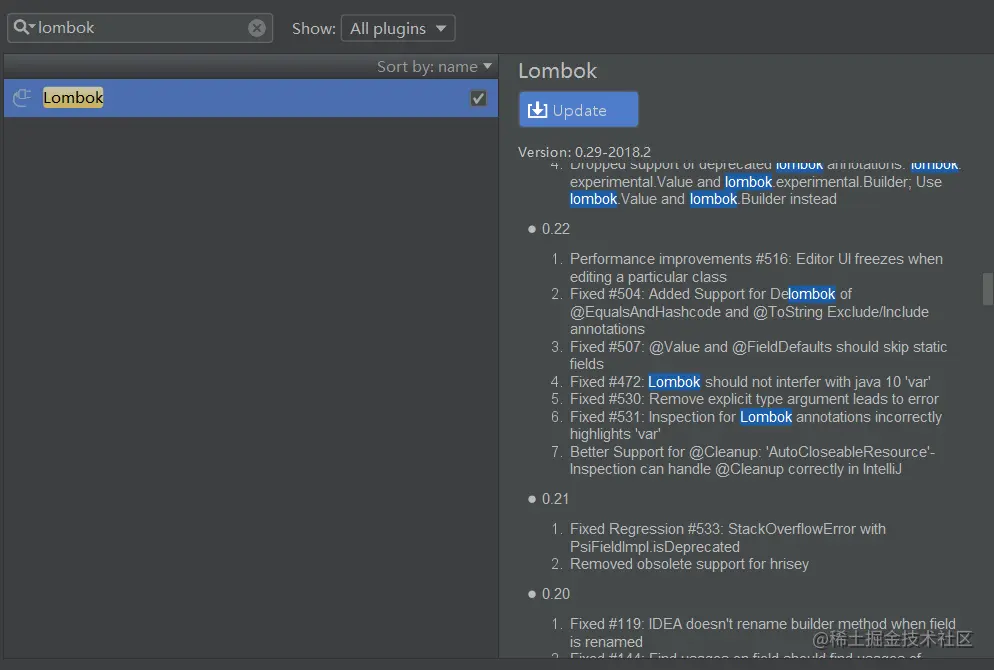Click 'Performance improvements #516' entry
The width and height of the screenshot is (994, 670).
[x=756, y=267]
